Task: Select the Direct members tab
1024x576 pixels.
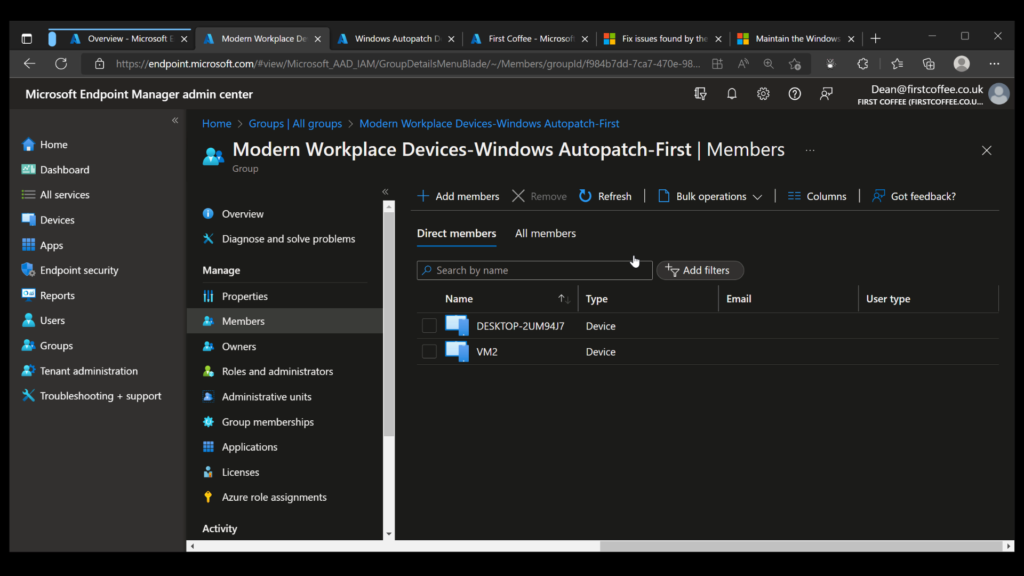Action: (x=456, y=233)
